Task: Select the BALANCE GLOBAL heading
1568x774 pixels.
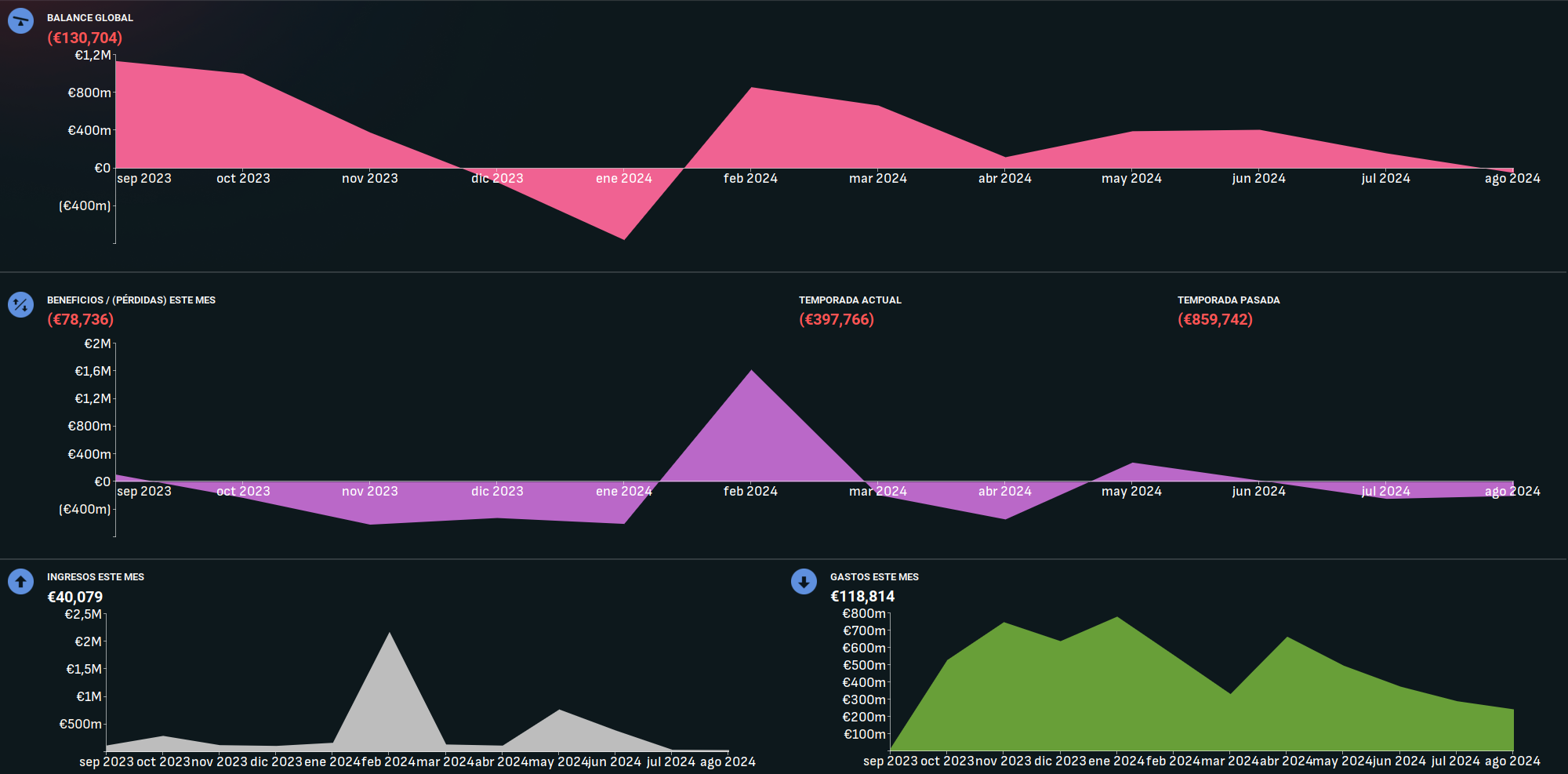Action: tap(90, 18)
